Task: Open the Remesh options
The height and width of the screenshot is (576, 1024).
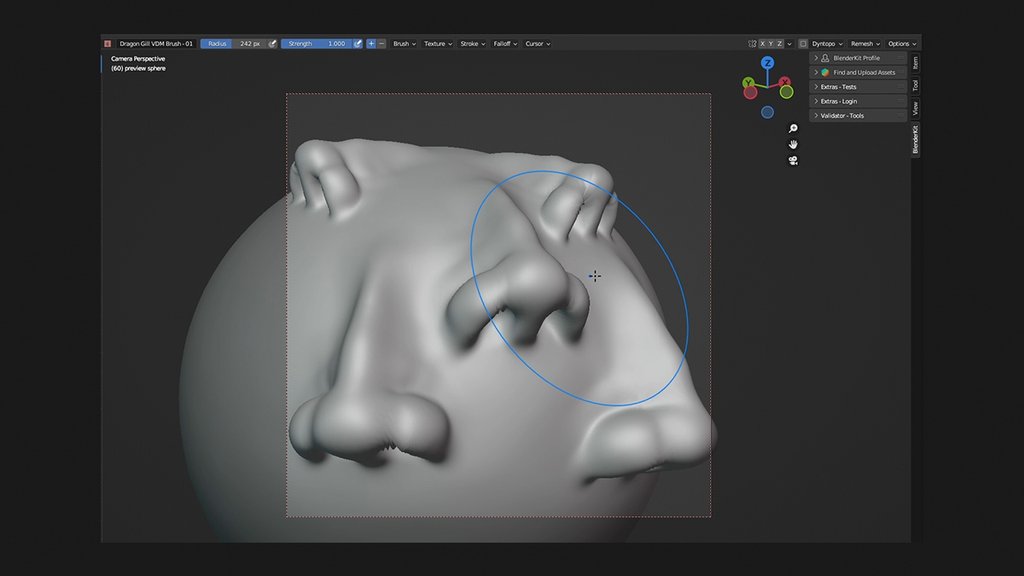Action: 865,43
